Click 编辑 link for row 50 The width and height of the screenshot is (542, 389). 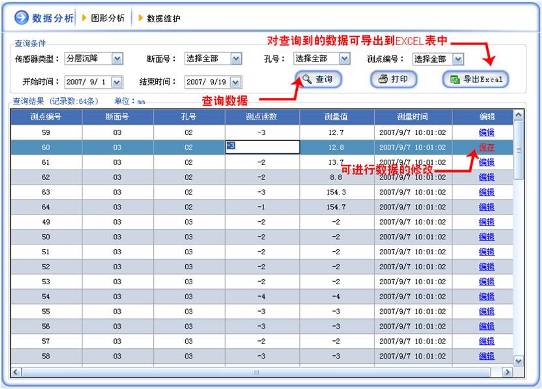pyautogui.click(x=486, y=237)
